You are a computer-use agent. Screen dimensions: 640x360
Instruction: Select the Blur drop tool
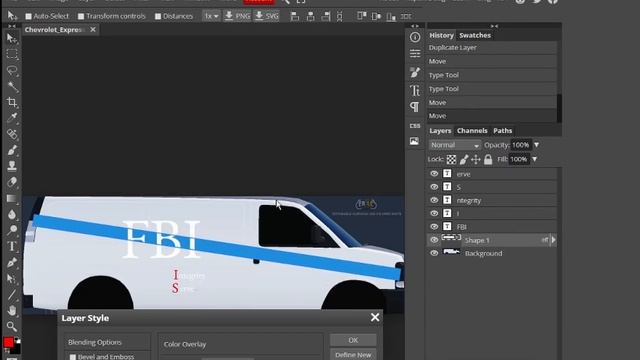(x=12, y=214)
